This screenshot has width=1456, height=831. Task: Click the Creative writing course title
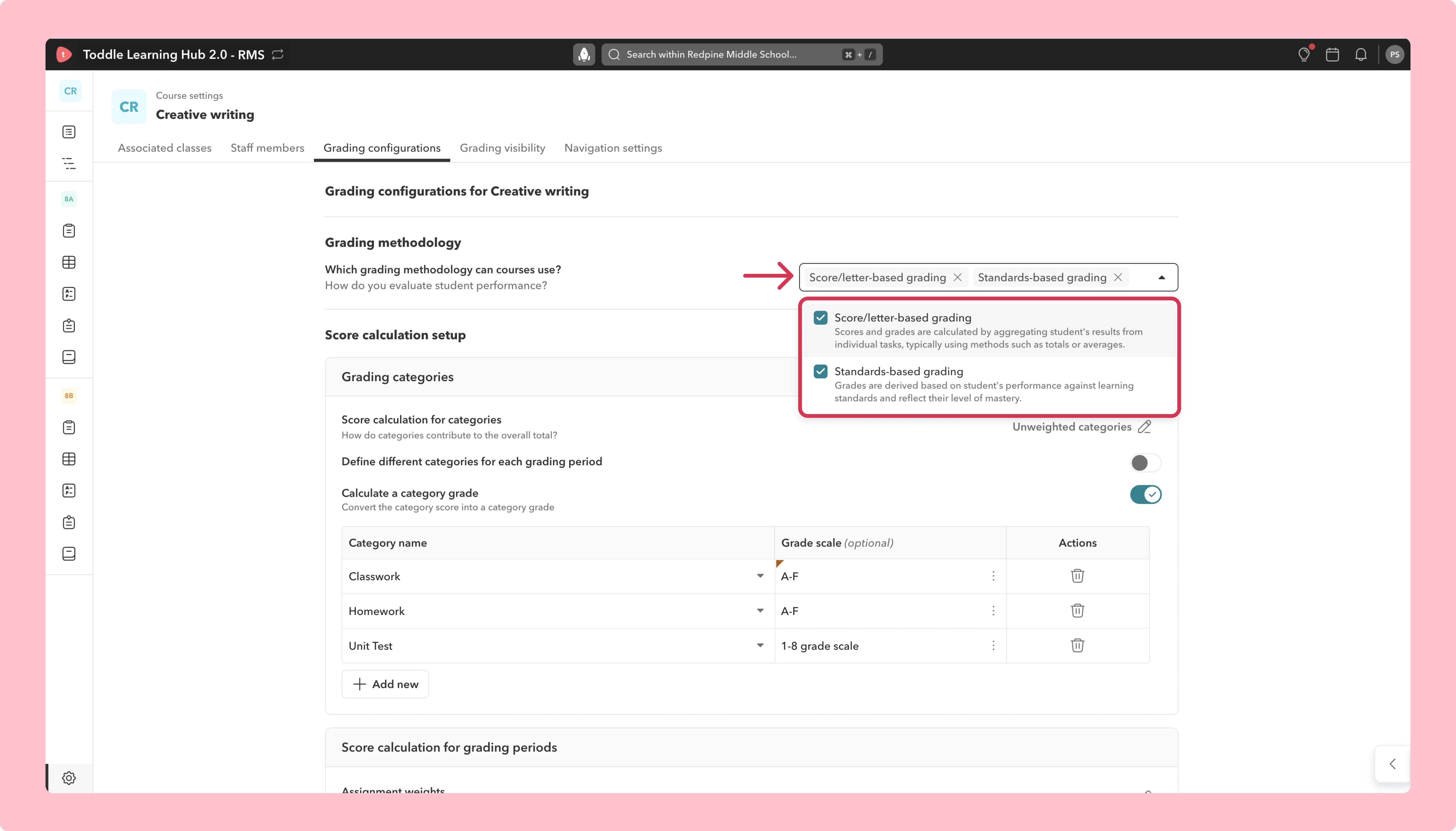coord(205,115)
